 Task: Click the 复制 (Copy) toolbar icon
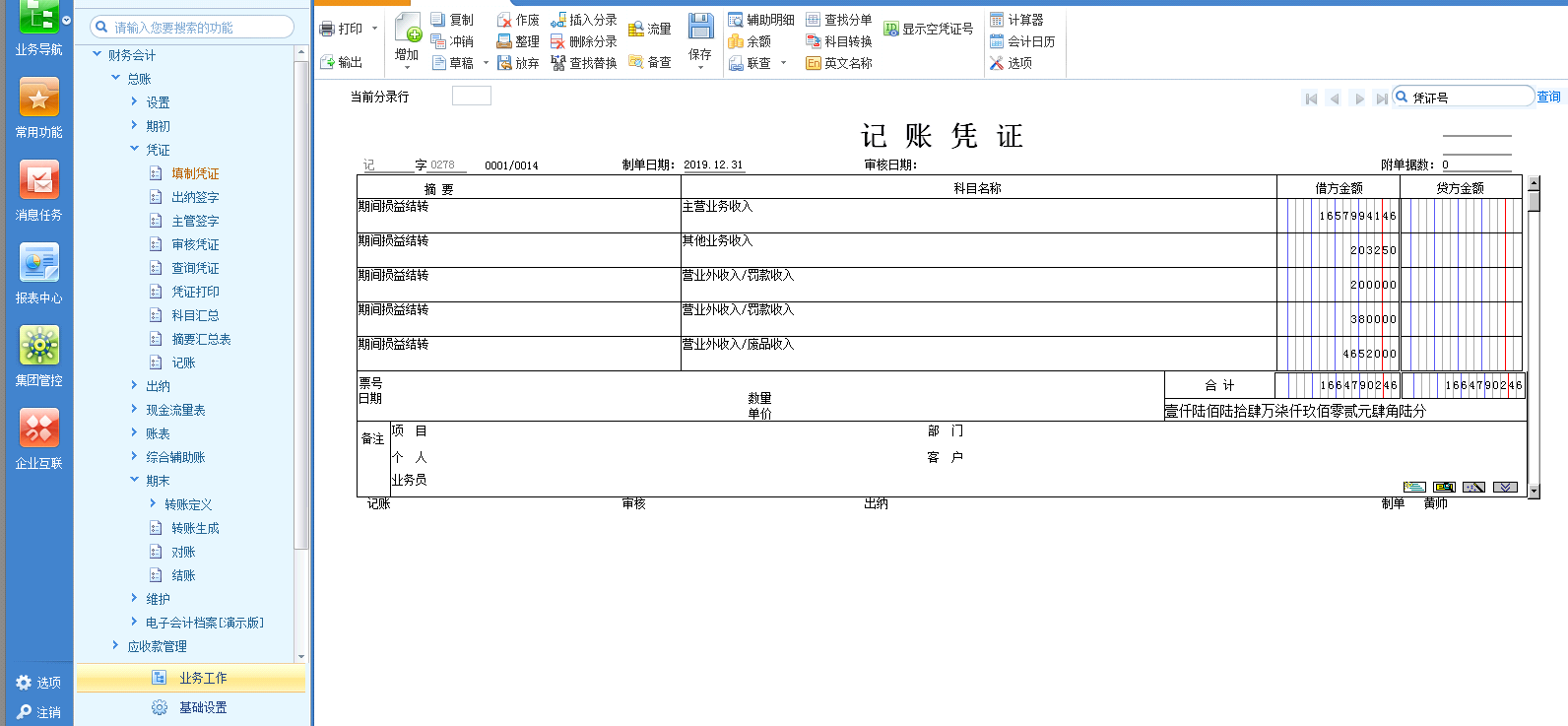coord(438,20)
